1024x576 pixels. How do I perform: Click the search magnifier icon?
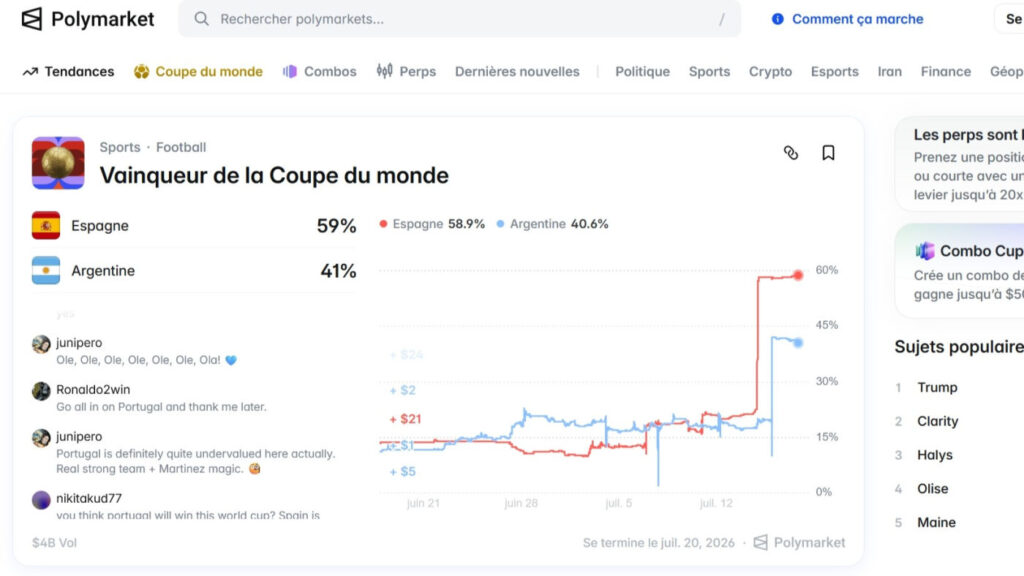coord(202,19)
